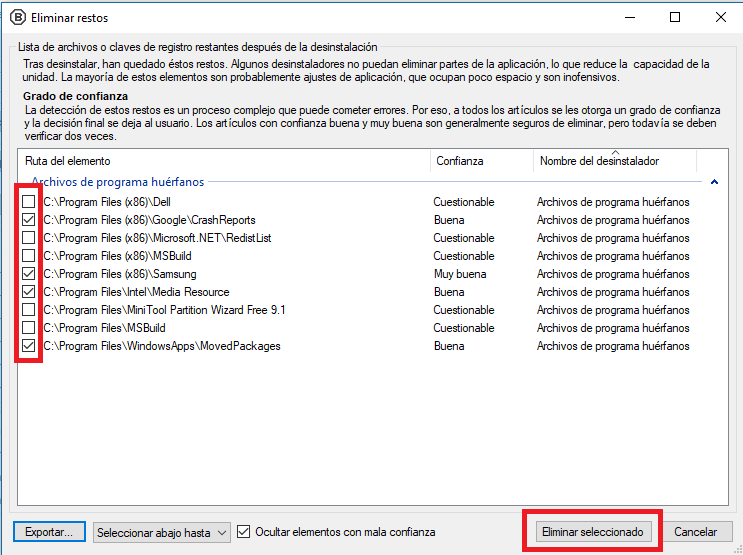Click Eliminar seleccionado button
743x555 pixels.
pos(592,532)
